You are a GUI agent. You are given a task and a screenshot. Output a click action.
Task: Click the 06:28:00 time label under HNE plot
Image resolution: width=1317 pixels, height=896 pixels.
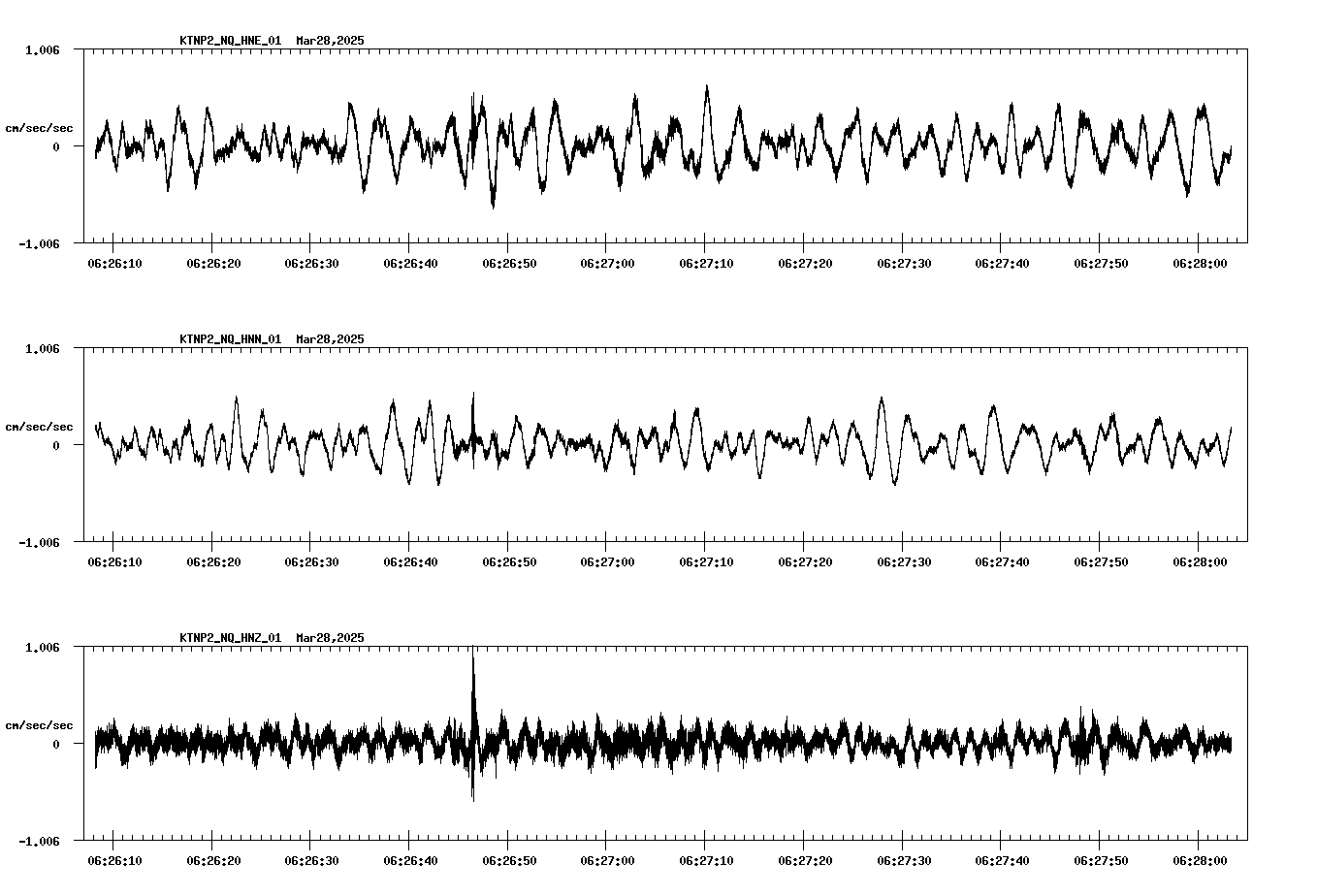click(x=1200, y=264)
